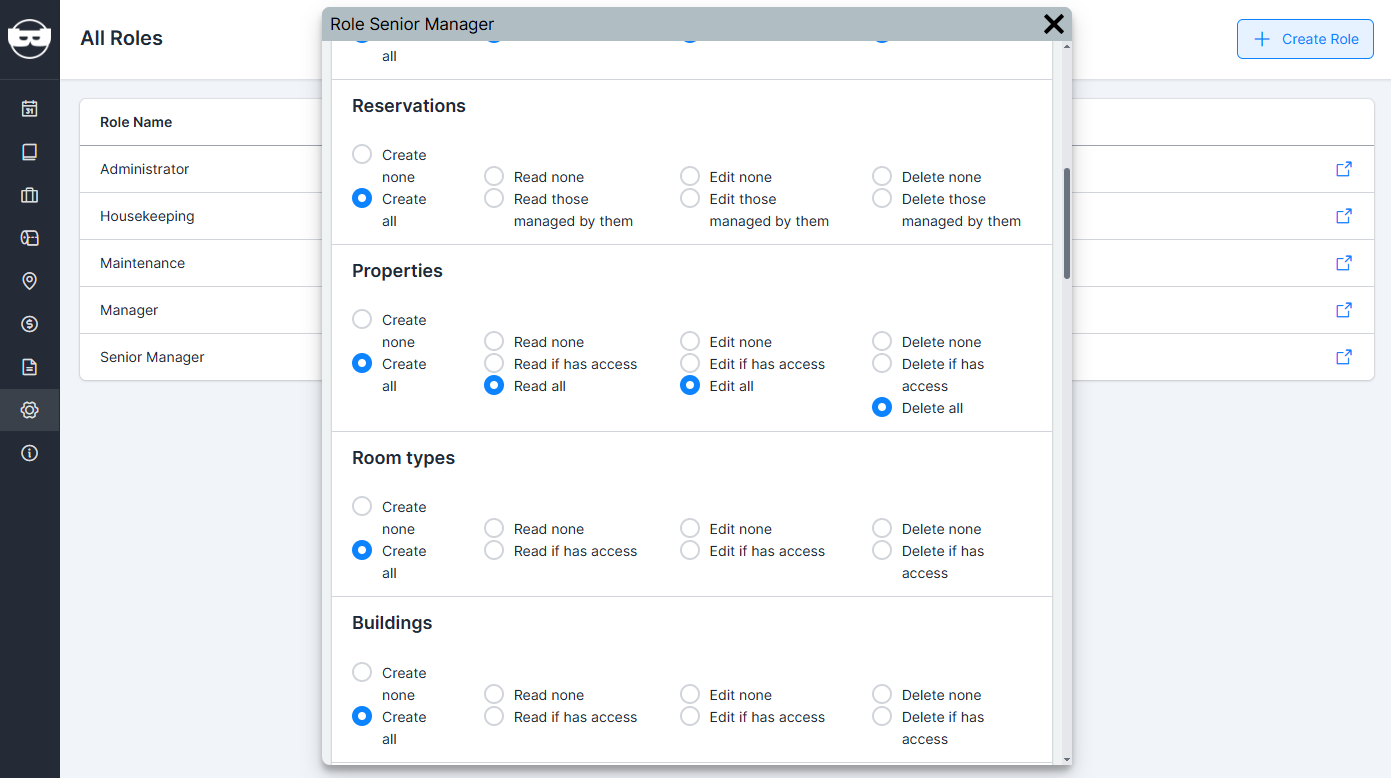The width and height of the screenshot is (1391, 778).
Task: Click the Maintenance role entry
Action: (142, 263)
